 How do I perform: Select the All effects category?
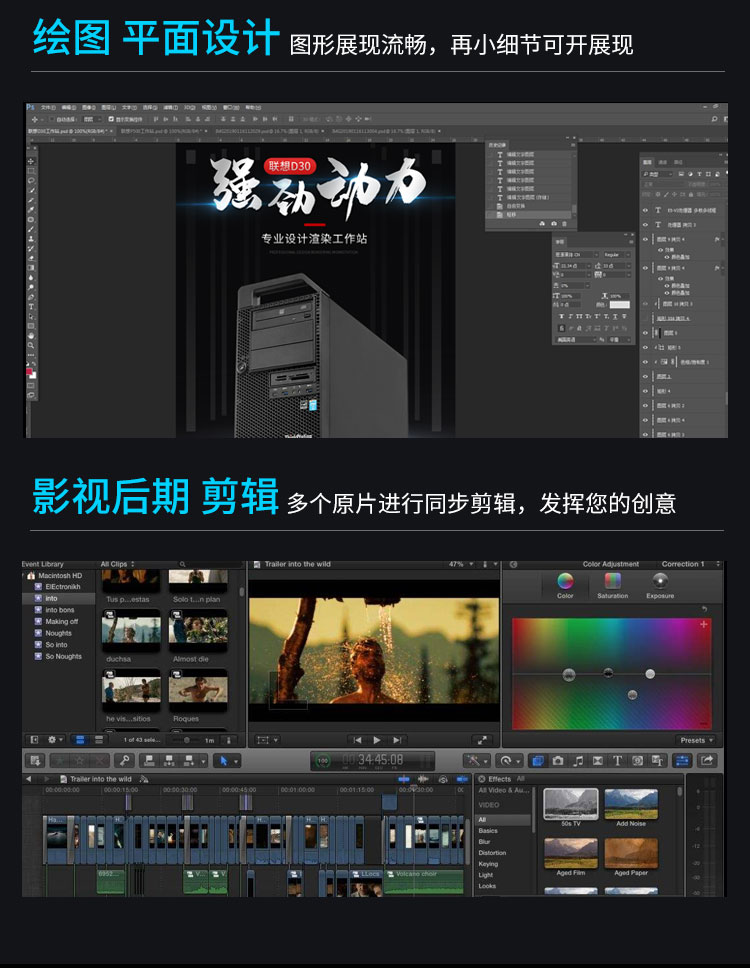point(504,820)
